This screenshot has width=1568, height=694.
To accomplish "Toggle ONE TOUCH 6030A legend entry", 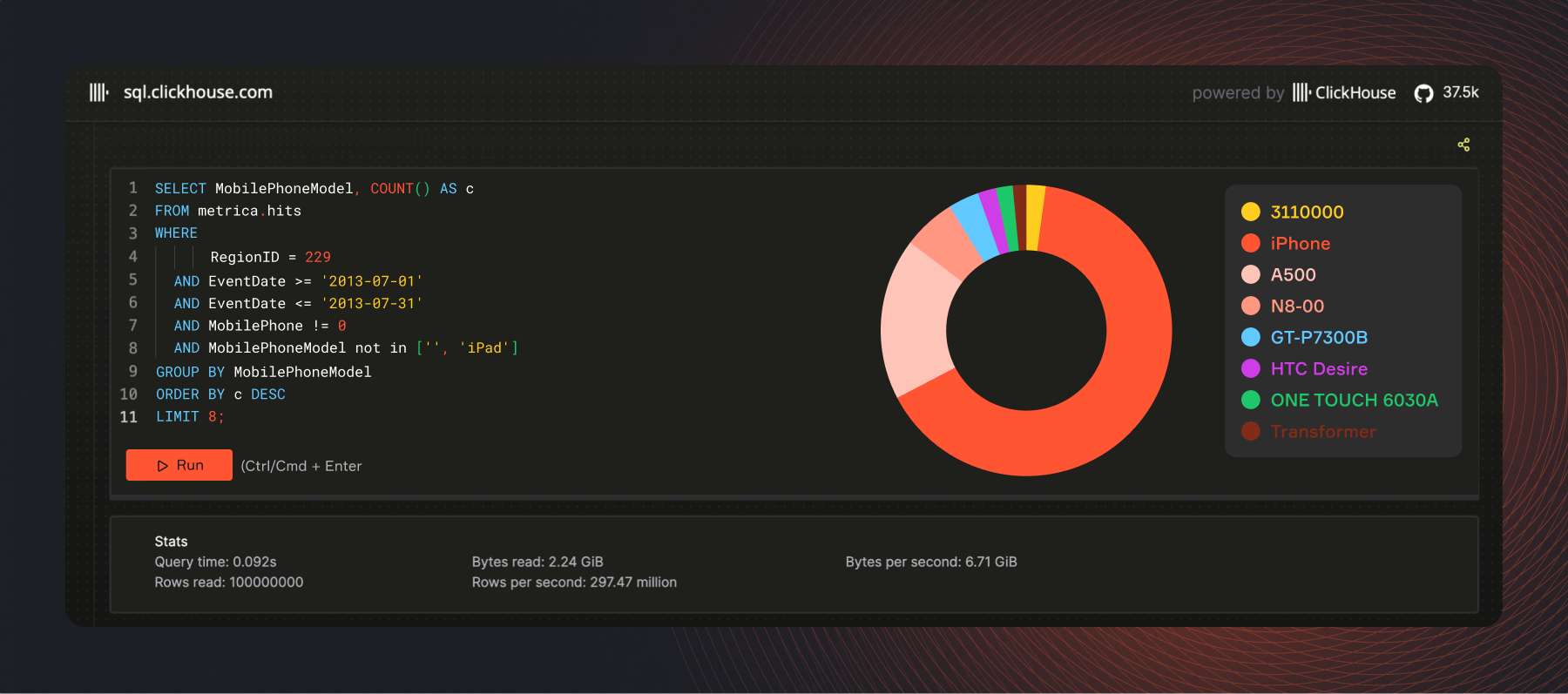I will pos(1353,400).
